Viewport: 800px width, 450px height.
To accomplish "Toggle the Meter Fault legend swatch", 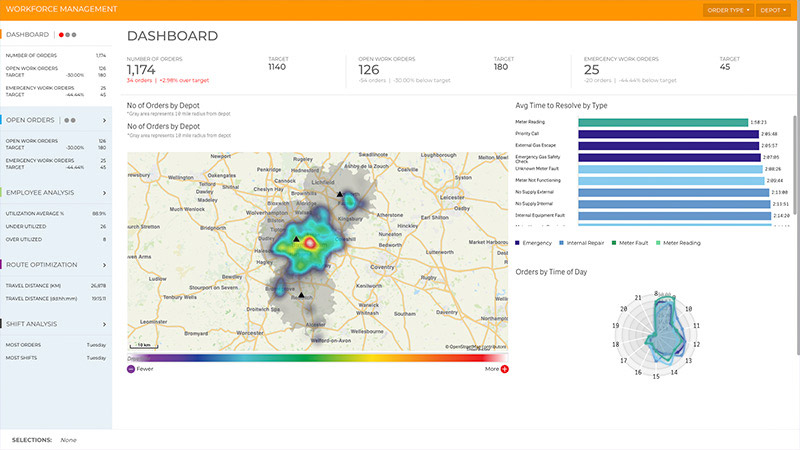I will click(x=614, y=243).
